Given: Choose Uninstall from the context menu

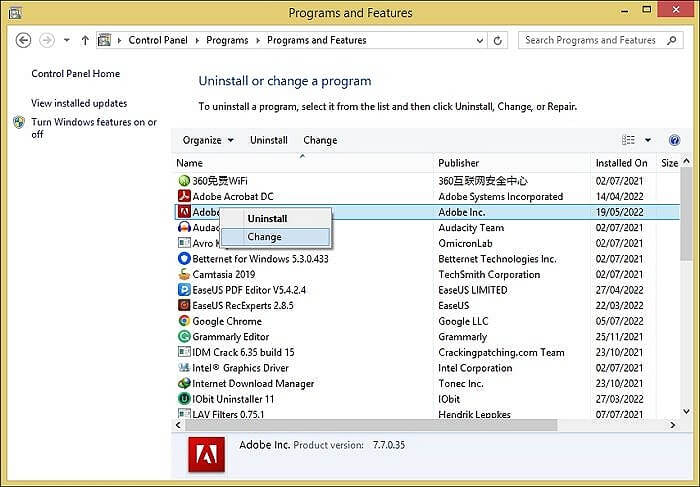Looking at the screenshot, I should coord(267,218).
